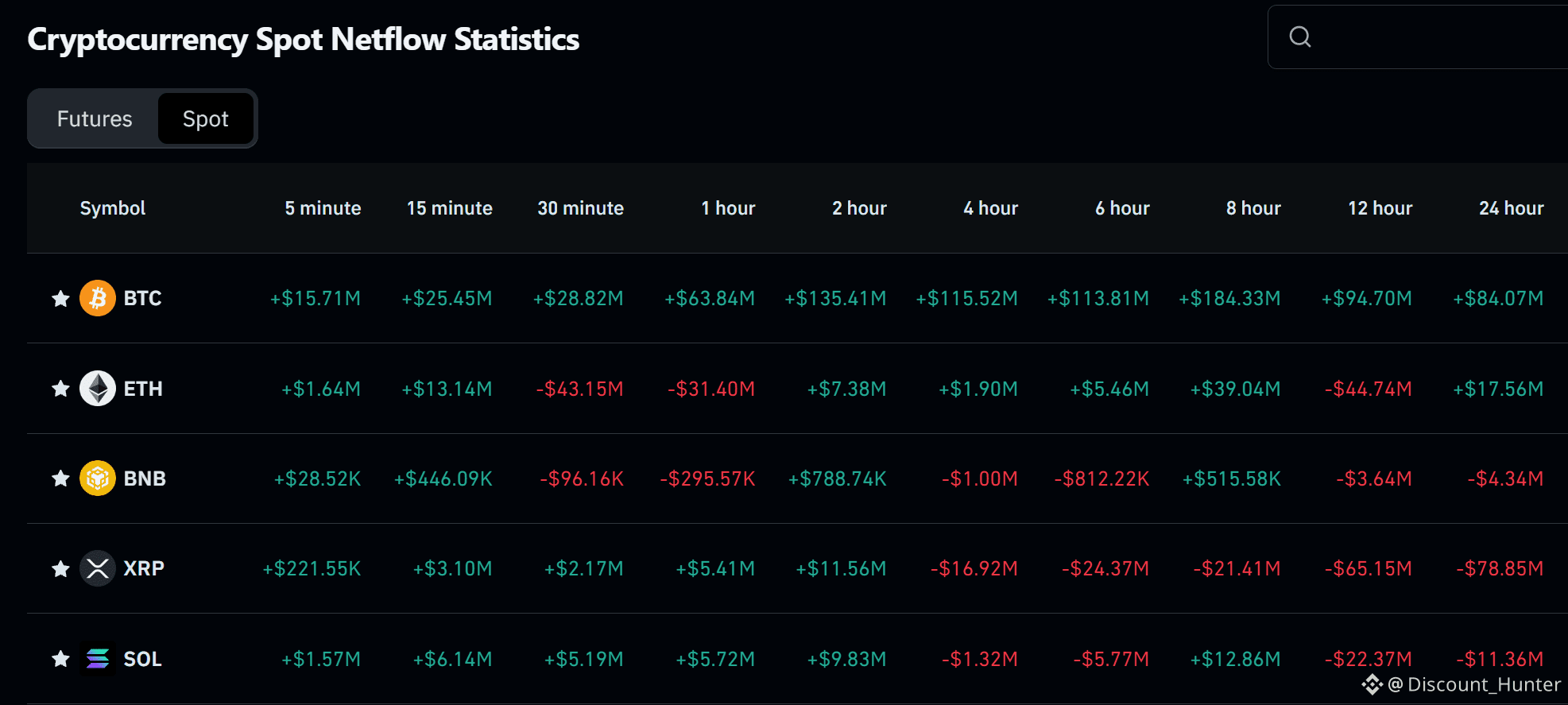Click the BNB coin logo icon
1568x705 pixels.
pyautogui.click(x=98, y=478)
